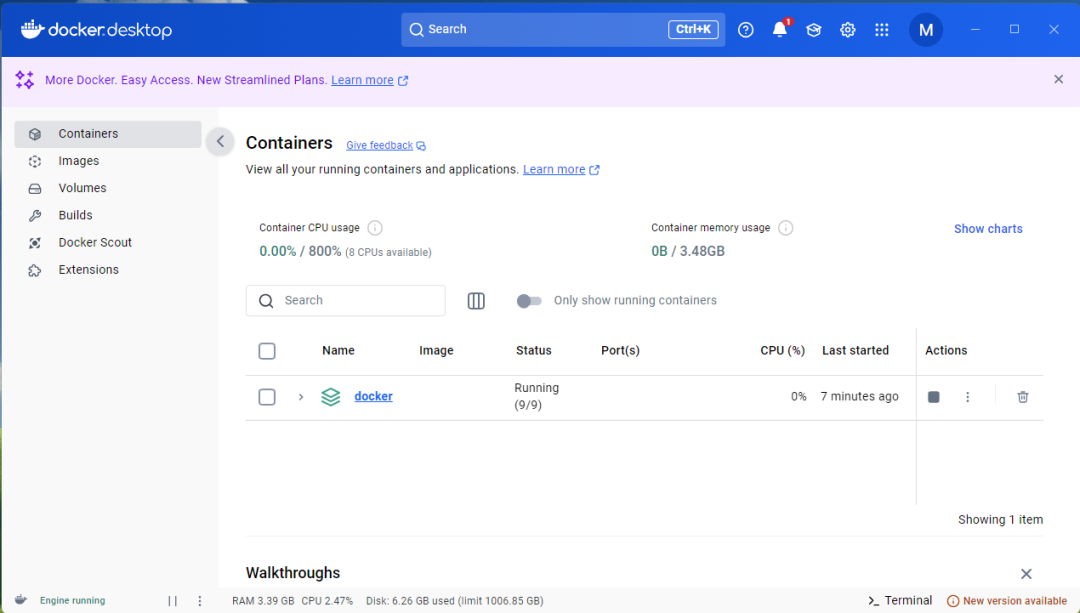Toggle Only show running containers
The image size is (1080, 613).
click(529, 300)
